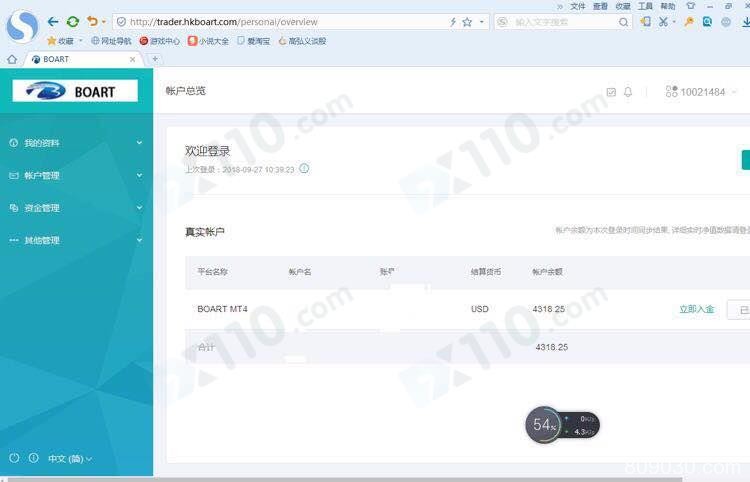Open the 查看 menu

click(x=600, y=6)
